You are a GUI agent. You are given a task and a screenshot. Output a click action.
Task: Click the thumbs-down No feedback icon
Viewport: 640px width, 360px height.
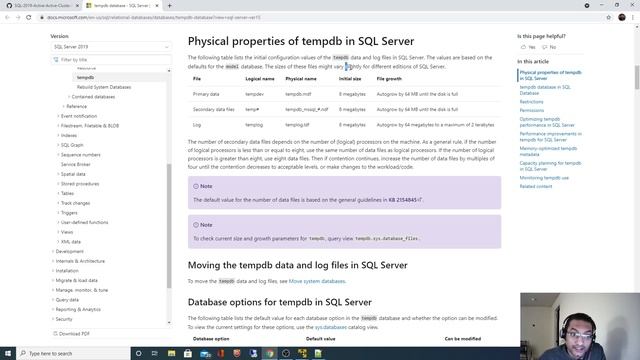(544, 47)
